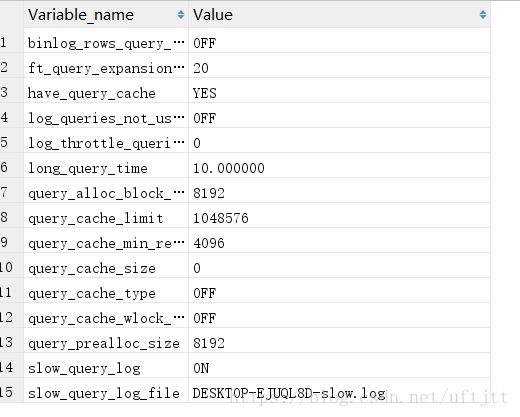
Task: Select the ft_query_expansion value 20
Action: [x=339, y=68]
